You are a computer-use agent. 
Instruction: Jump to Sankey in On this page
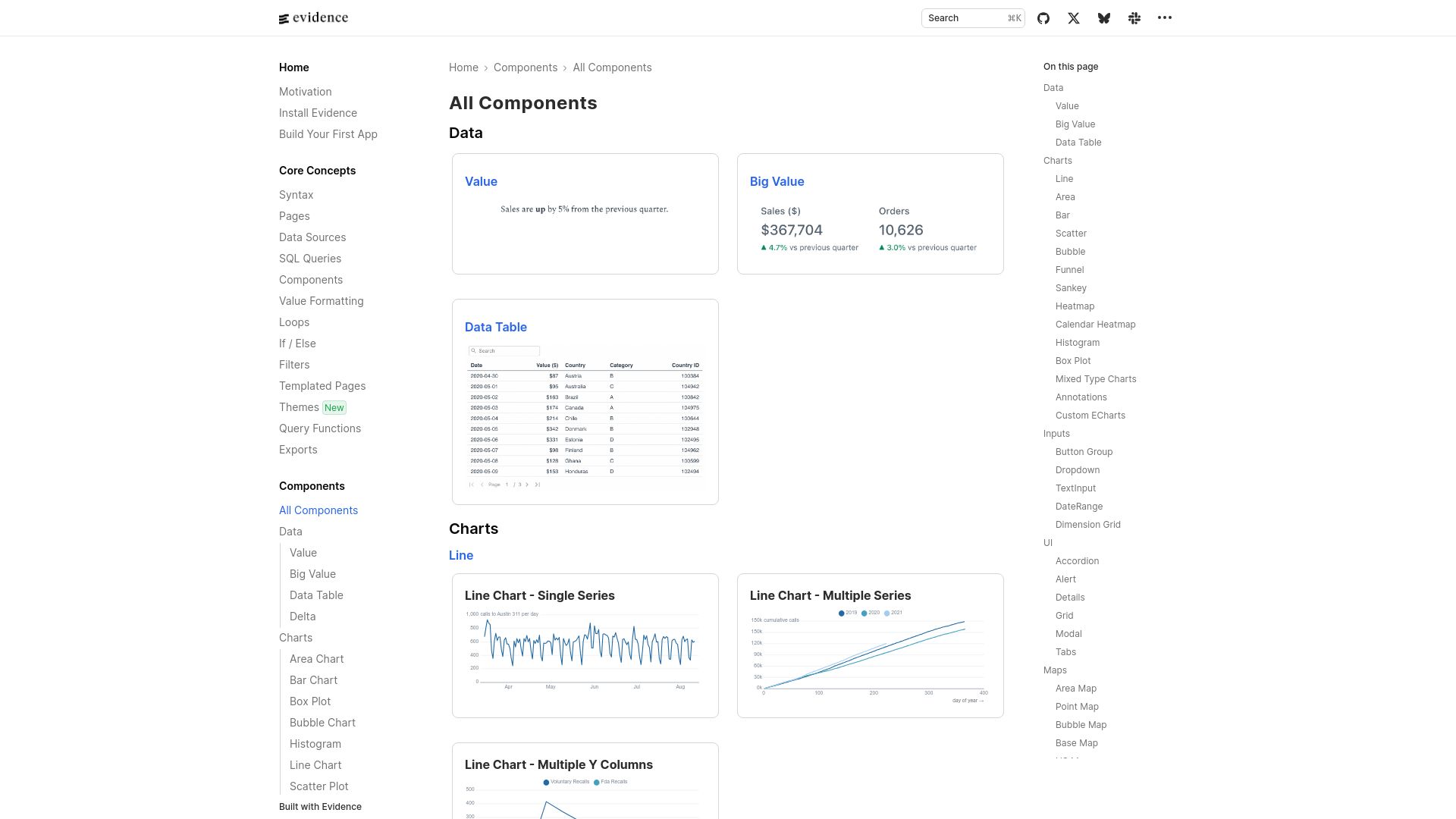point(1071,288)
